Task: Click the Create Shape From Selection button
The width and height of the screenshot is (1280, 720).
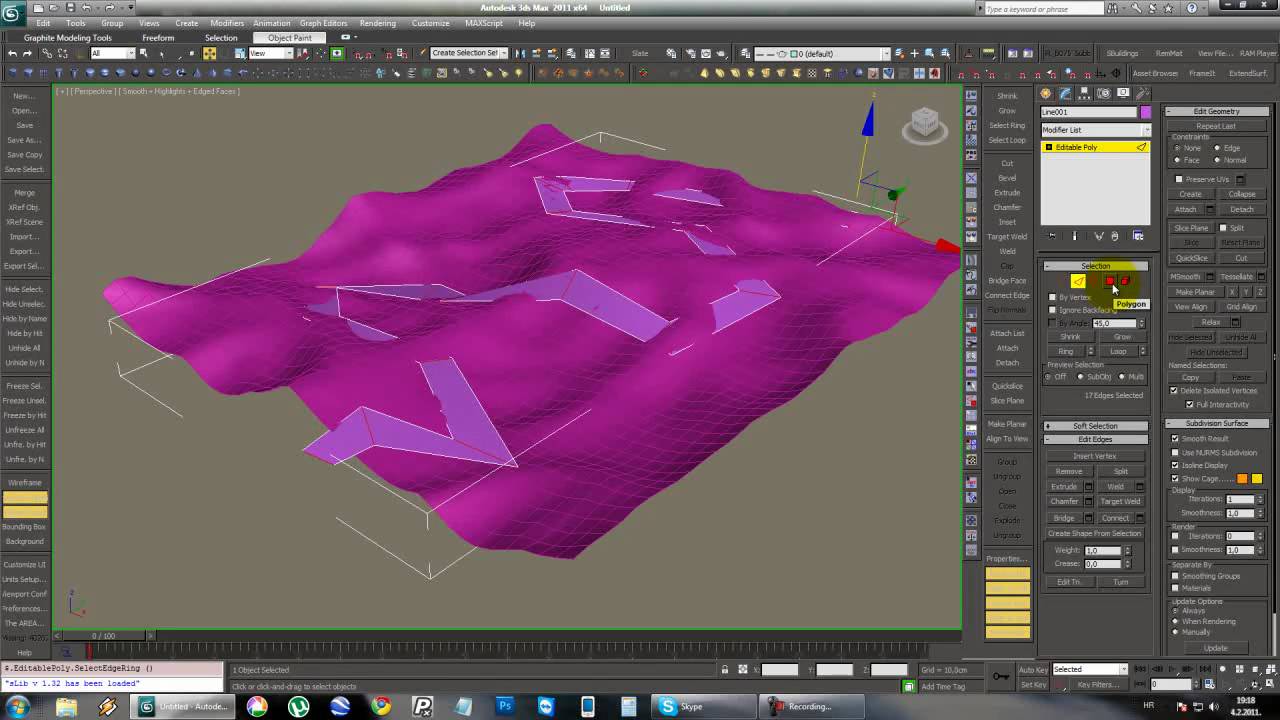Action: pyautogui.click(x=1094, y=533)
